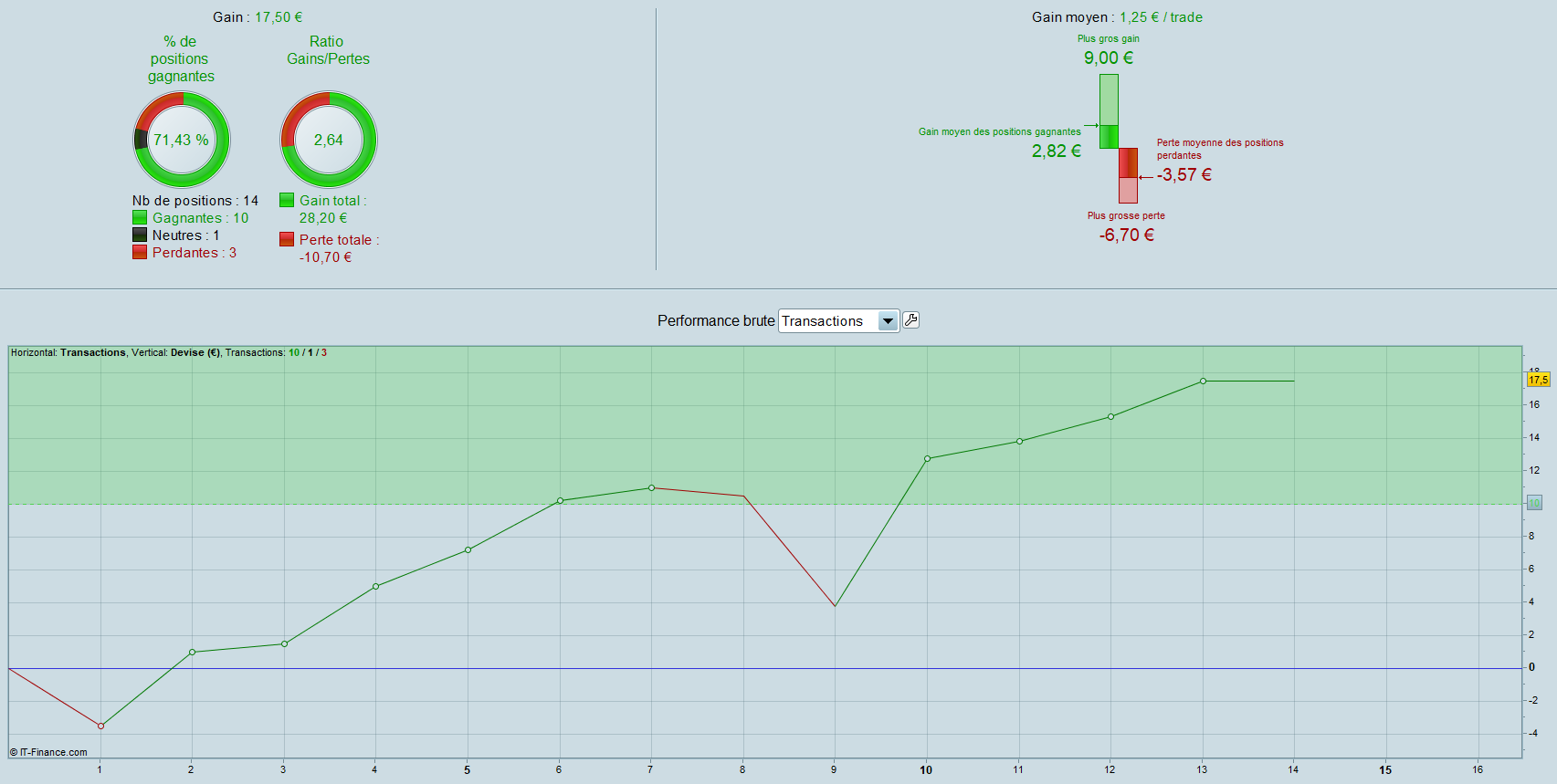
Task: Open the chart settings wrench icon
Action: [910, 320]
